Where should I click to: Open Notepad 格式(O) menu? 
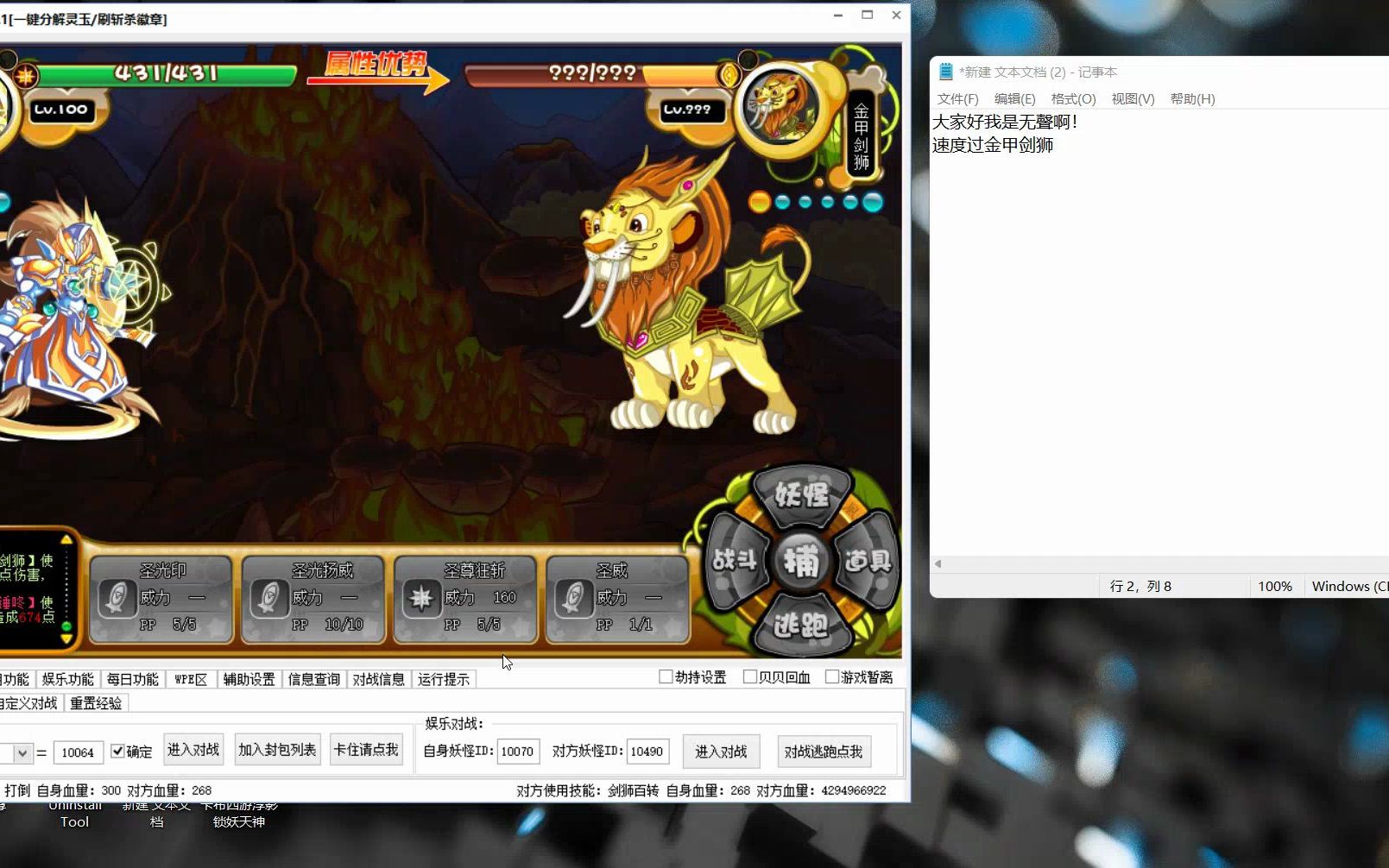click(x=1073, y=99)
